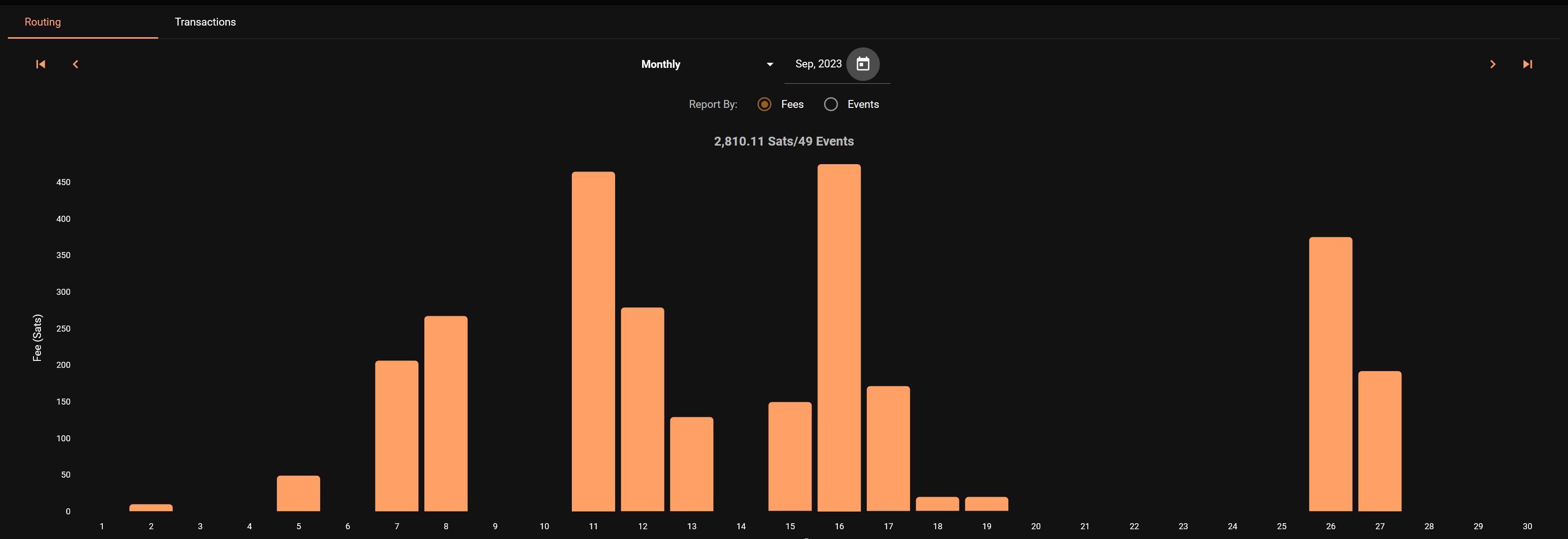Click the bar for day 13
The width and height of the screenshot is (1568, 539).
691,464
